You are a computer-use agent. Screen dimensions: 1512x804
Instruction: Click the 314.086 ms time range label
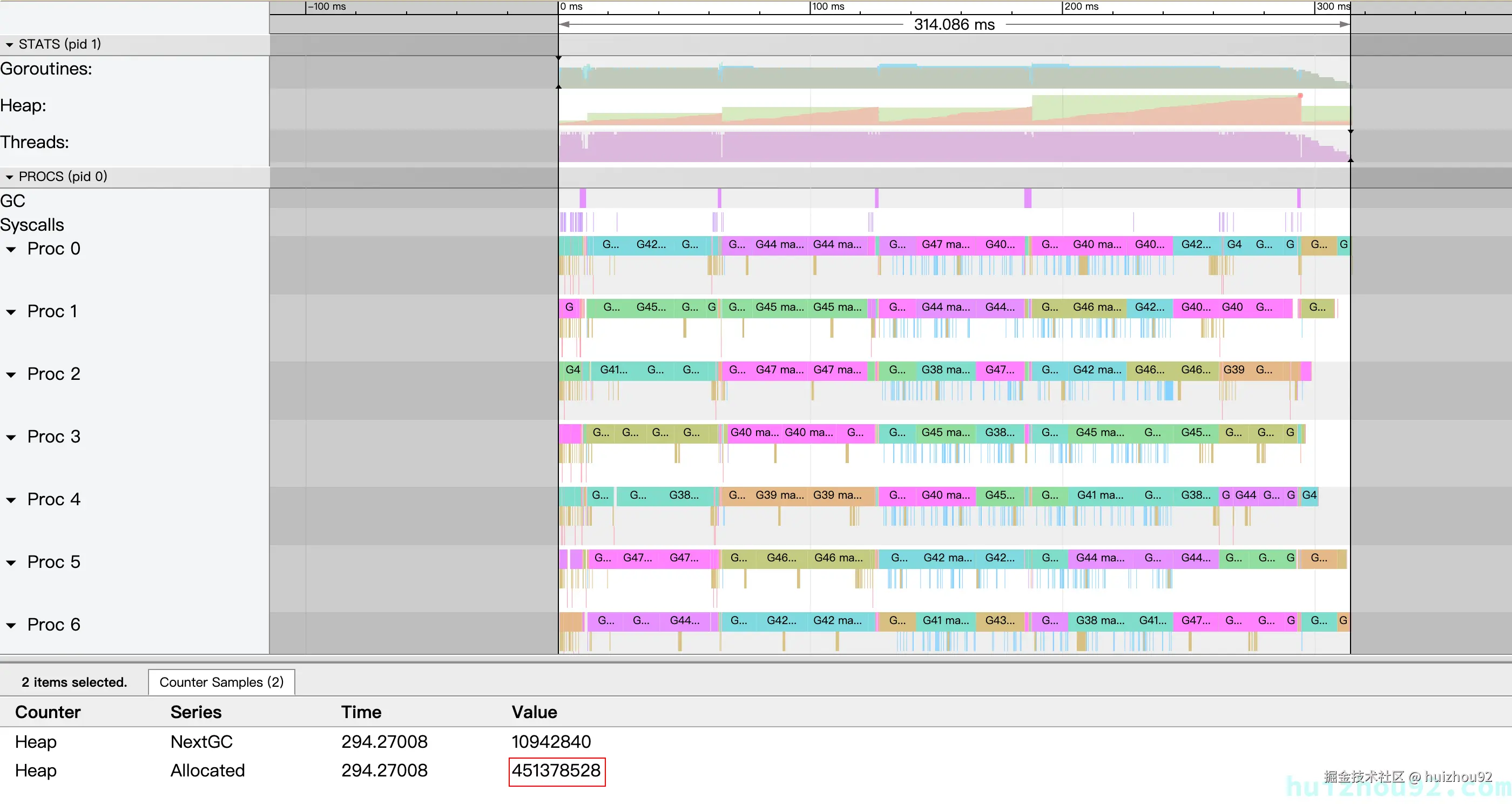954,25
